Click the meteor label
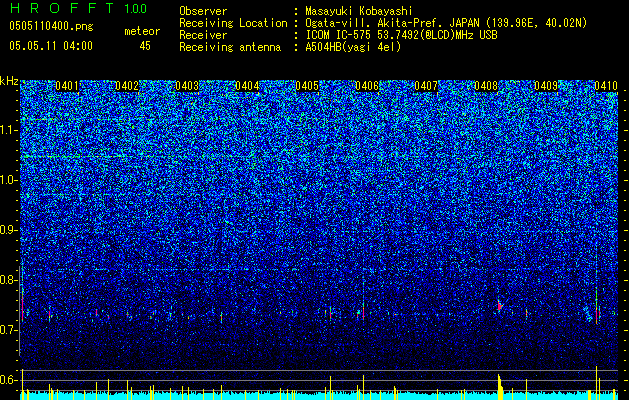The height and width of the screenshot is (400, 629). 142,31
